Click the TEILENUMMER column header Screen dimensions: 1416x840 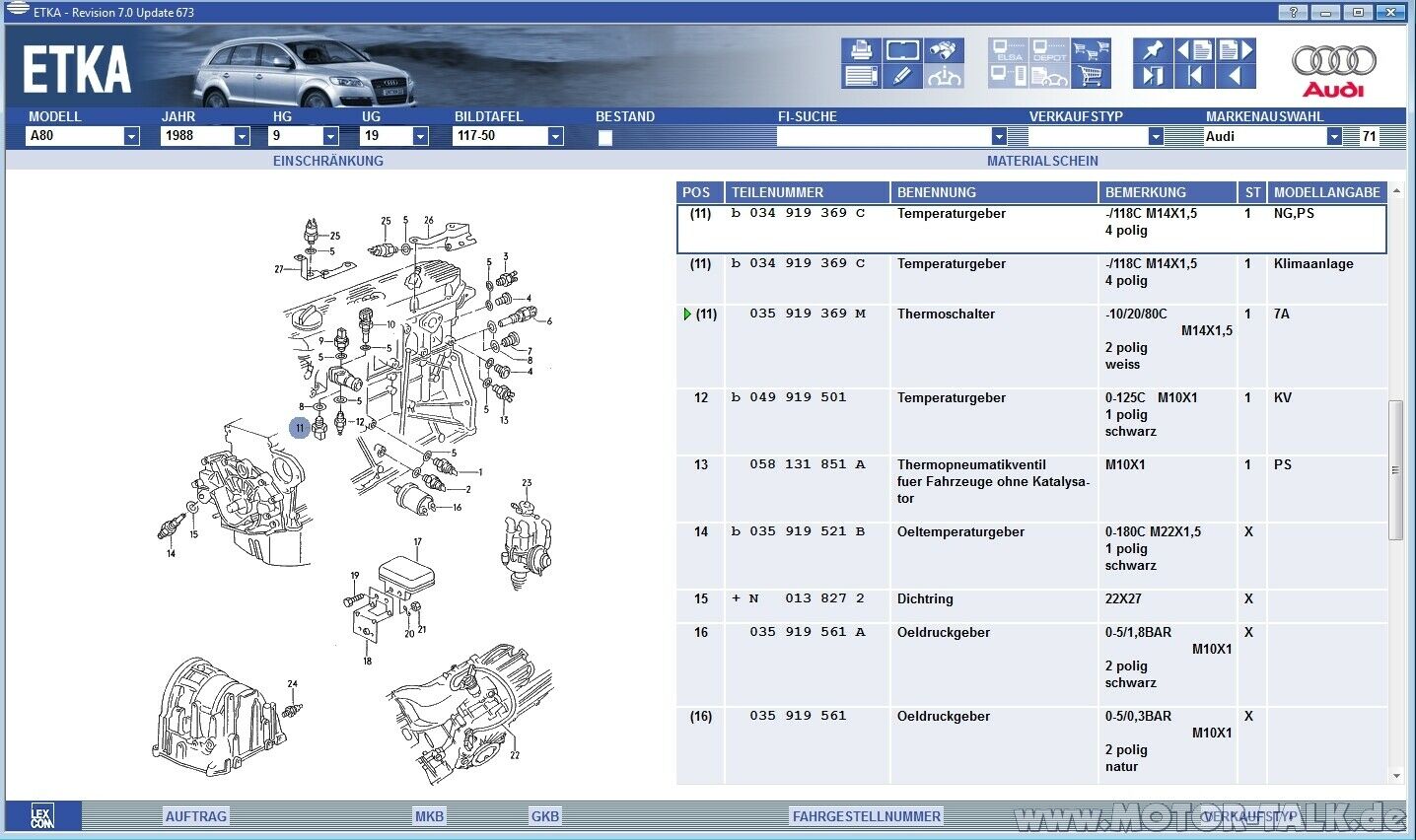pos(807,192)
